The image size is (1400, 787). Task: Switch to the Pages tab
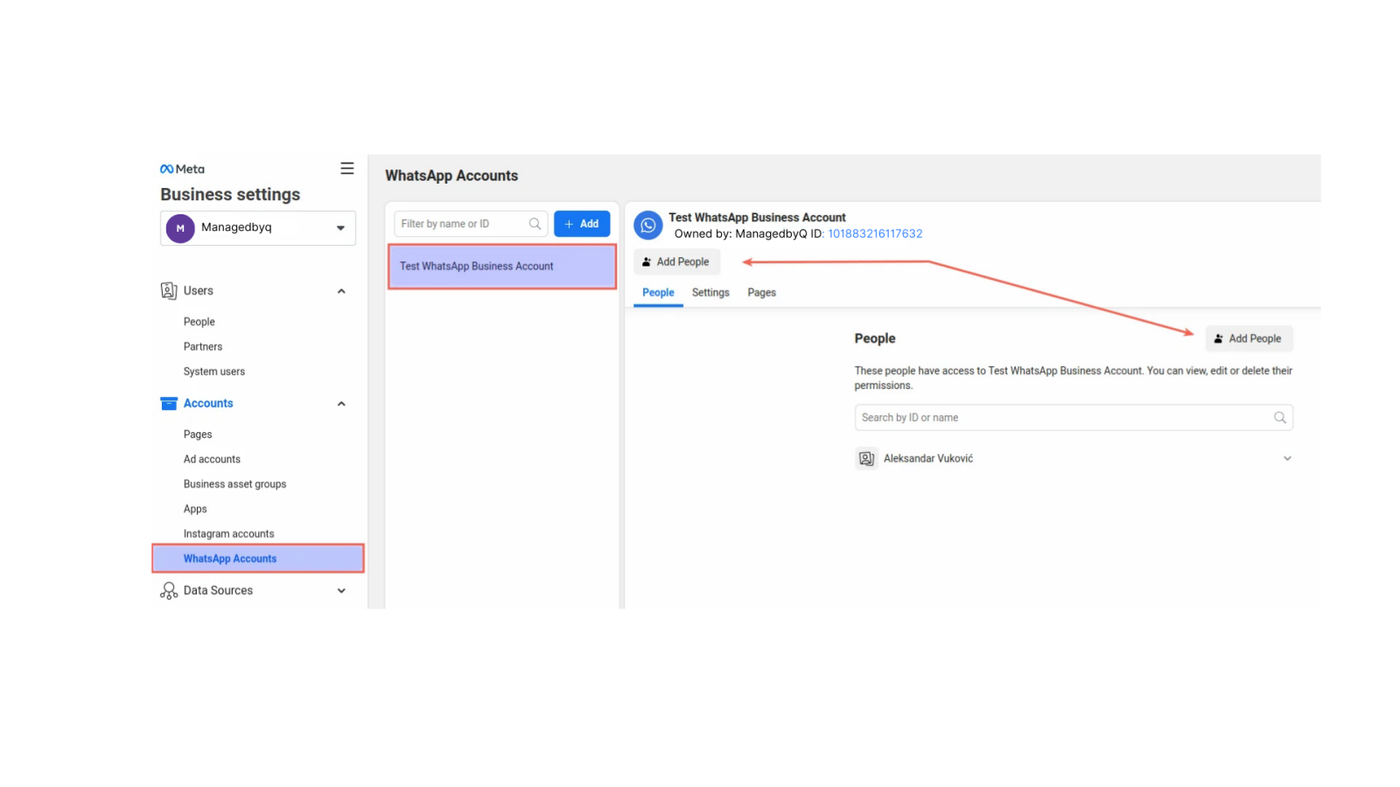pos(762,293)
